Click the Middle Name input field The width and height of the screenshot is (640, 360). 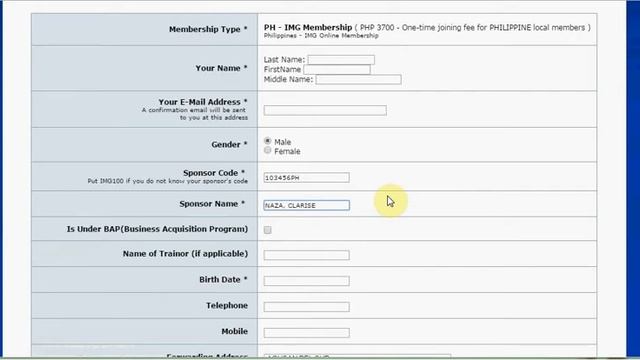click(x=358, y=80)
